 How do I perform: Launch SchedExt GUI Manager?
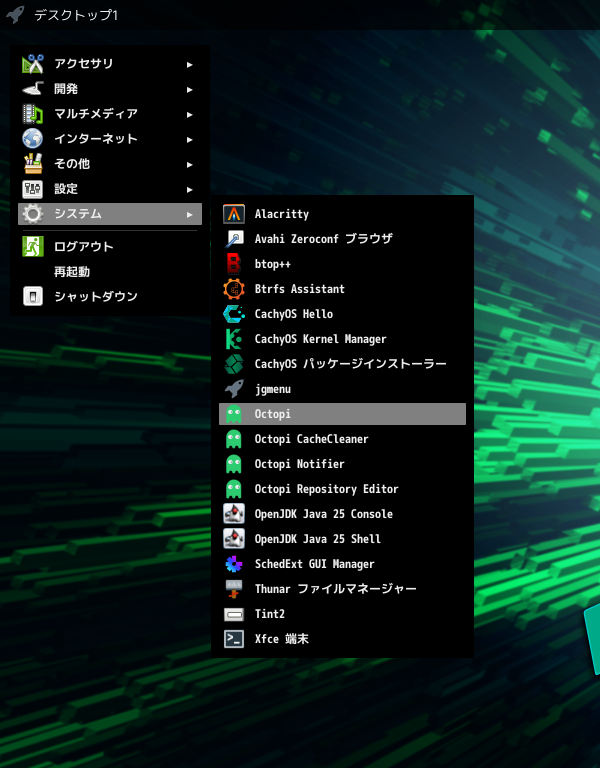342,564
